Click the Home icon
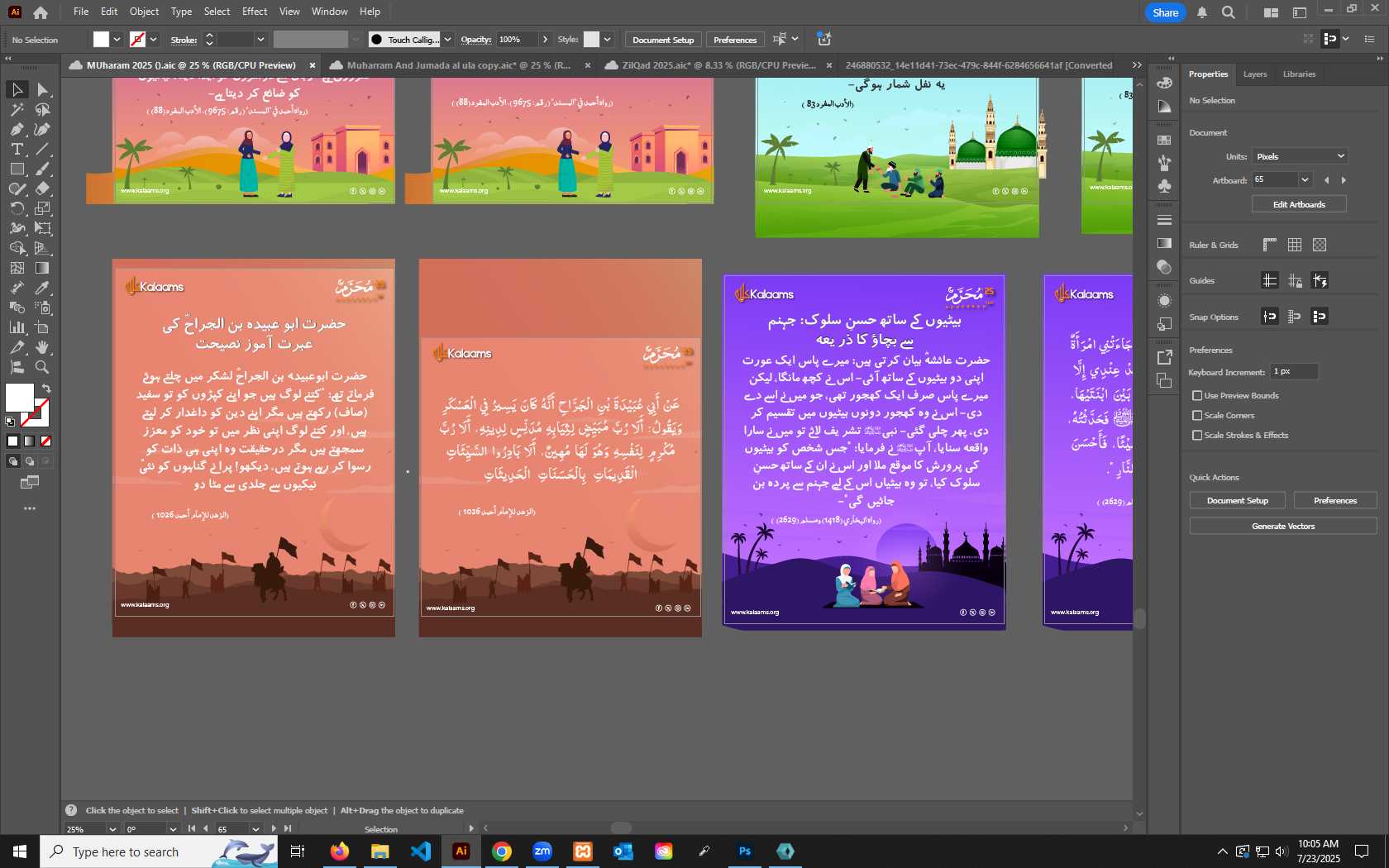 [x=41, y=12]
